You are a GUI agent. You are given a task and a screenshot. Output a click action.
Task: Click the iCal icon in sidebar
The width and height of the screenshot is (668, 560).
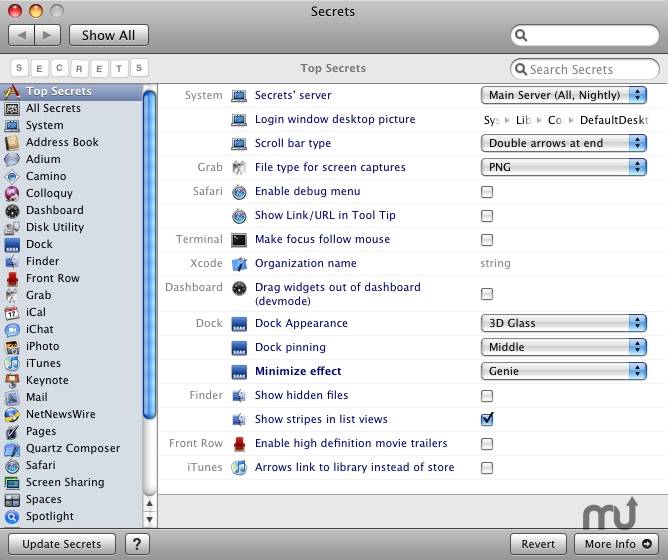[12, 313]
